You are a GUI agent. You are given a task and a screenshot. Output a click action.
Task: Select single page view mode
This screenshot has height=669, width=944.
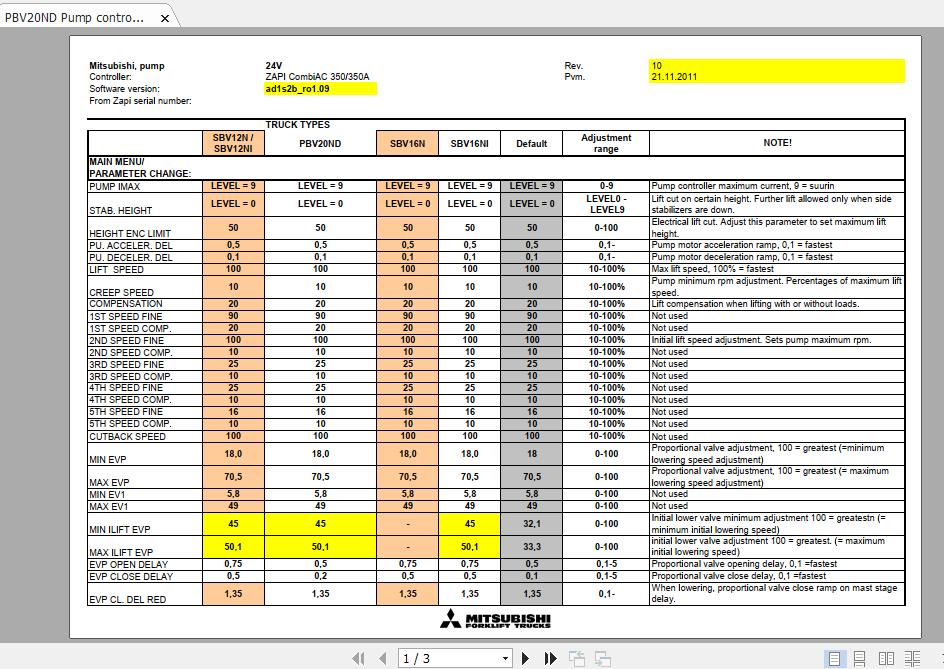(835, 658)
